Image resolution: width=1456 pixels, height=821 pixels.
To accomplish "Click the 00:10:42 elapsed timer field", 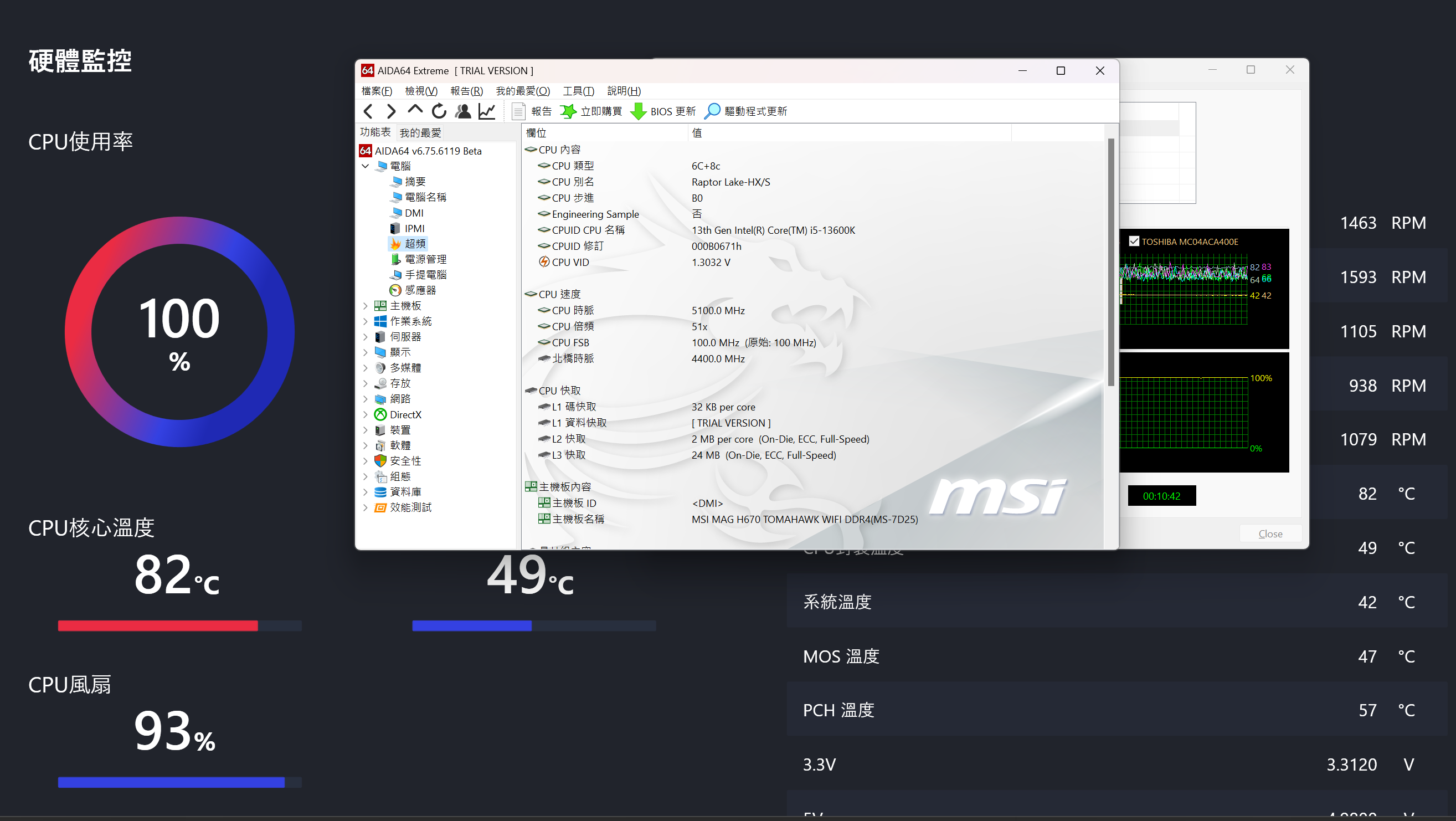I will (x=1161, y=496).
